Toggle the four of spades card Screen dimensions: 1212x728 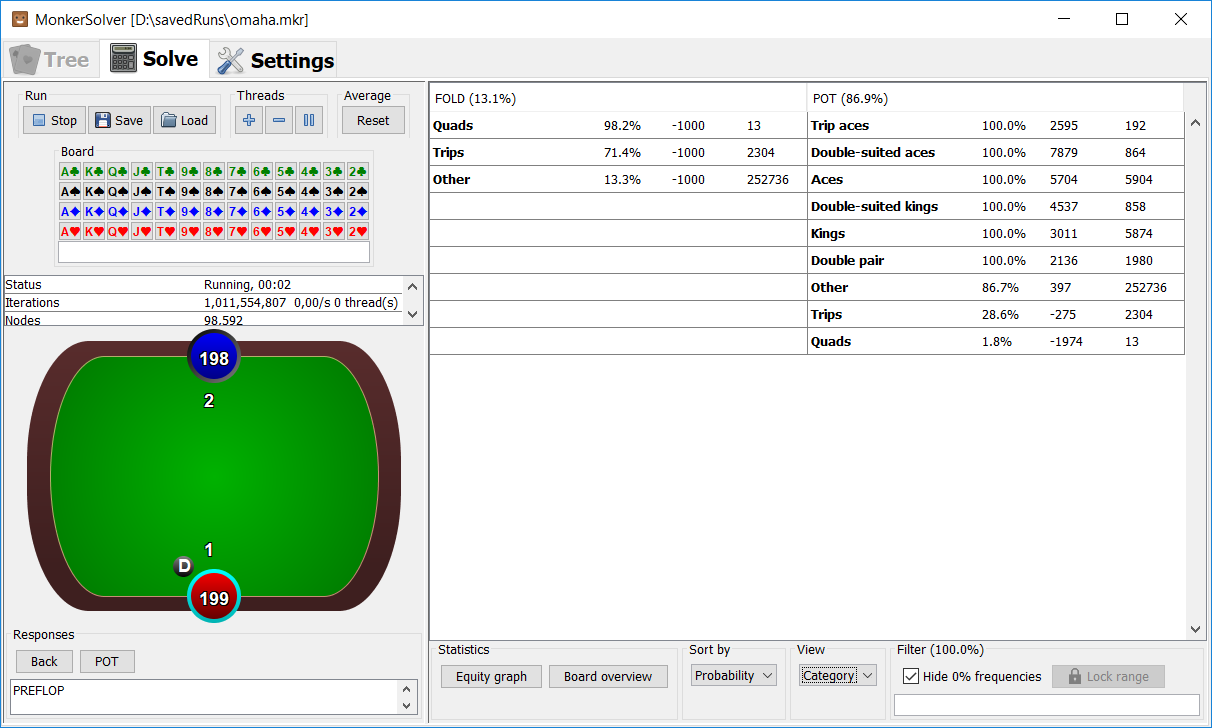tap(310, 191)
